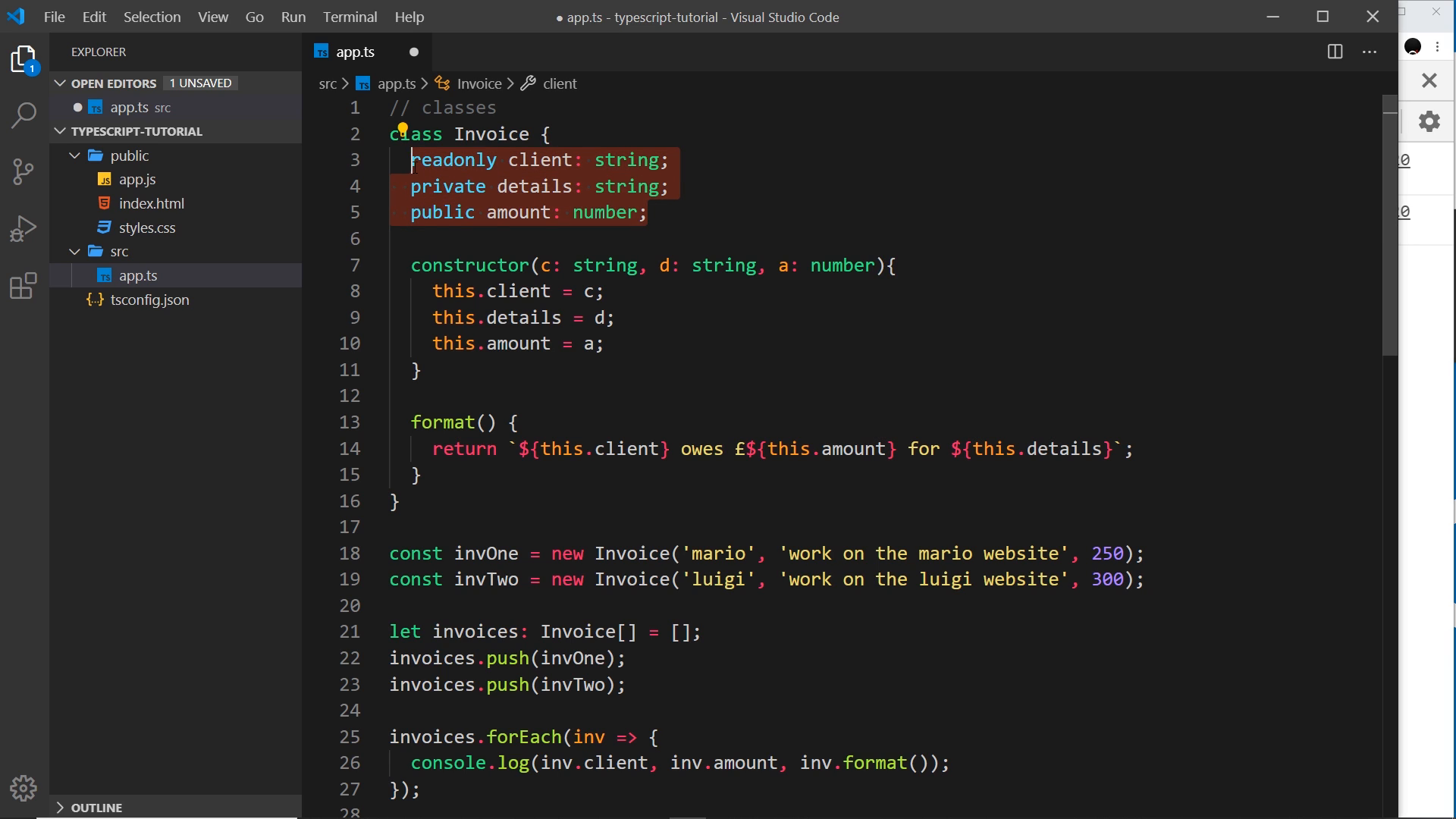Screen dimensions: 1456x819
Task: Select app.ts in Open Editors list
Action: [x=176, y=108]
